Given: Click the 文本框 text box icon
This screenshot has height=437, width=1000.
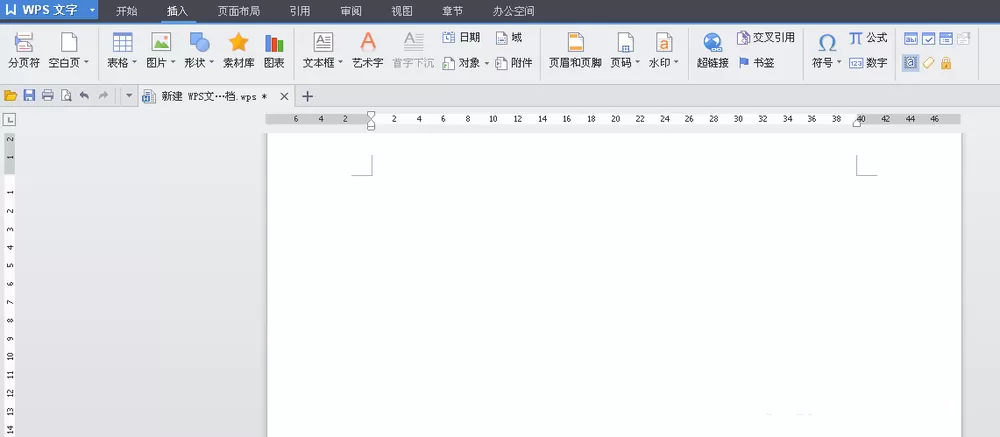Looking at the screenshot, I should pos(323,42).
